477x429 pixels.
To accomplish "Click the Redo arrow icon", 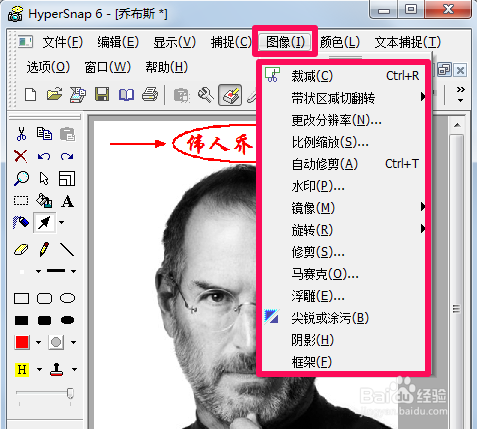I will (67, 156).
